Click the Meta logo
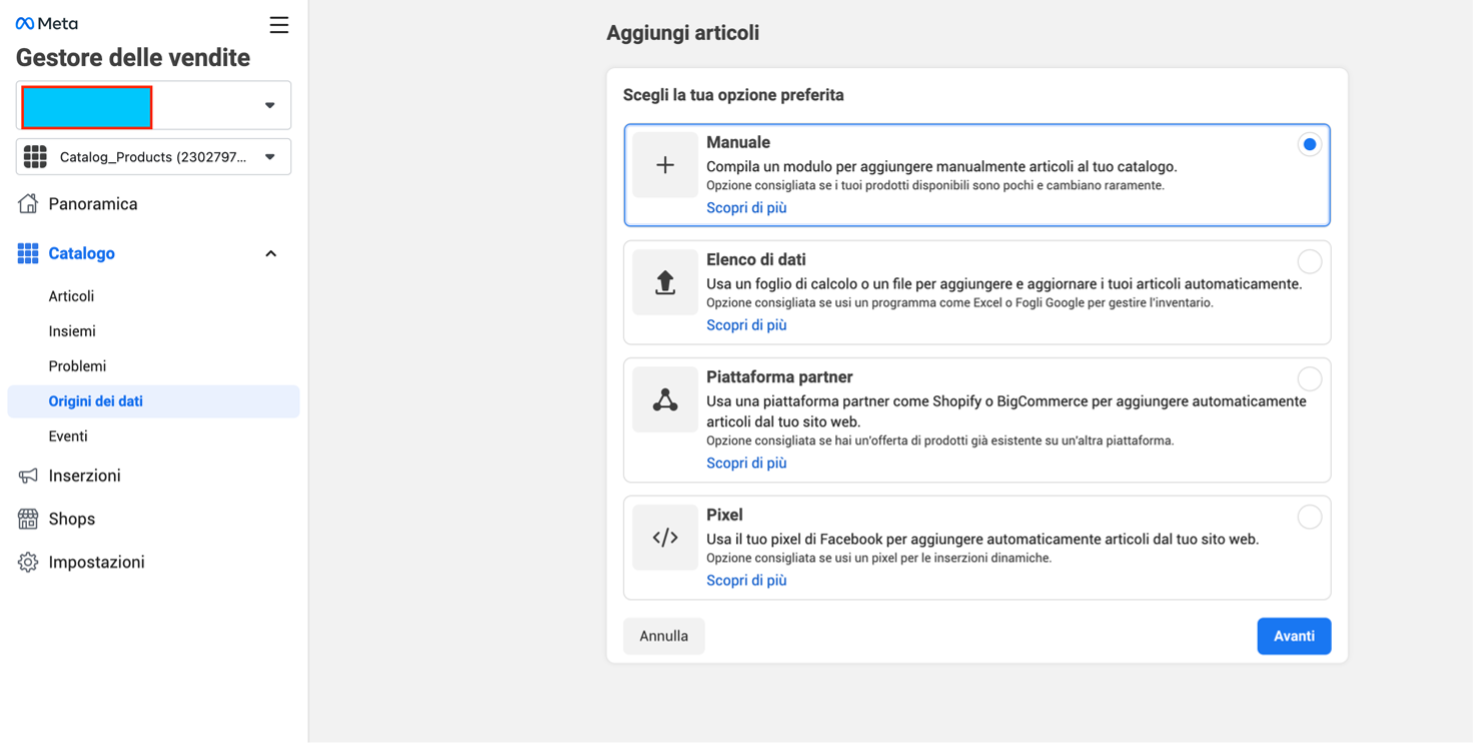The image size is (1475, 745). (46, 23)
